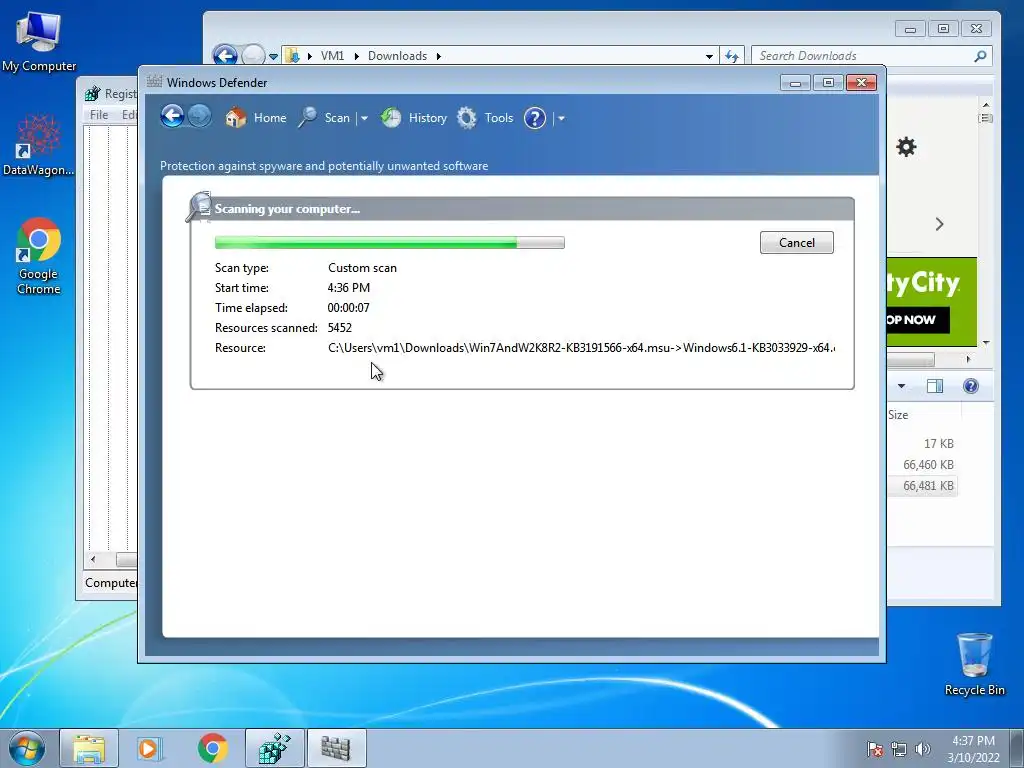
Task: Open Home in Windows Defender toolbar
Action: point(256,118)
